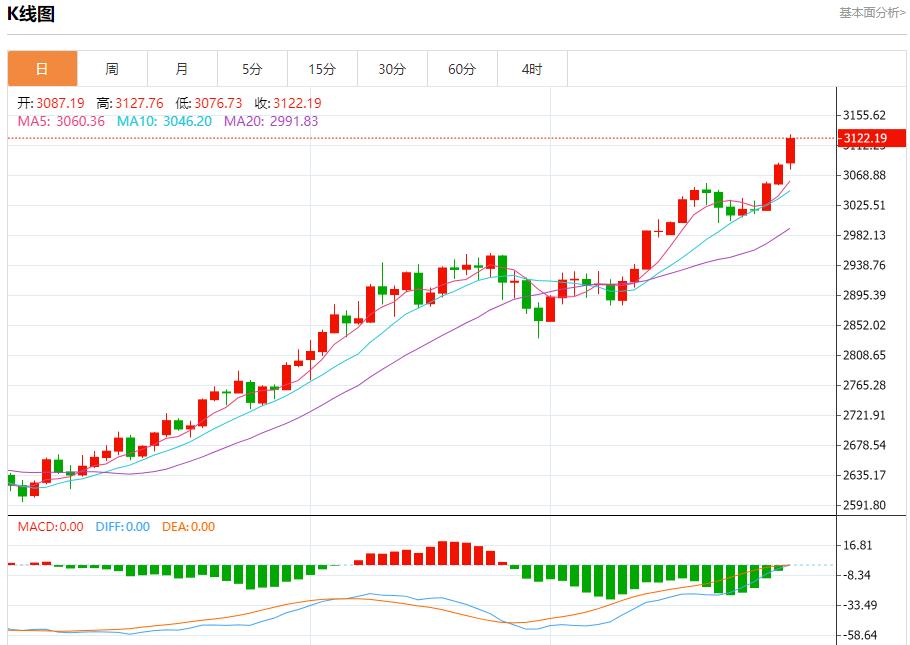Switch to the 4时 four-hour tab
The height and width of the screenshot is (645, 910).
point(532,69)
